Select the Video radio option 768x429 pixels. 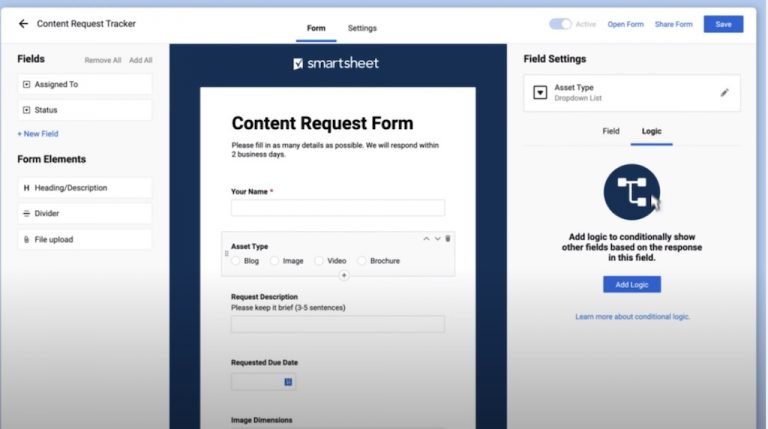click(320, 261)
